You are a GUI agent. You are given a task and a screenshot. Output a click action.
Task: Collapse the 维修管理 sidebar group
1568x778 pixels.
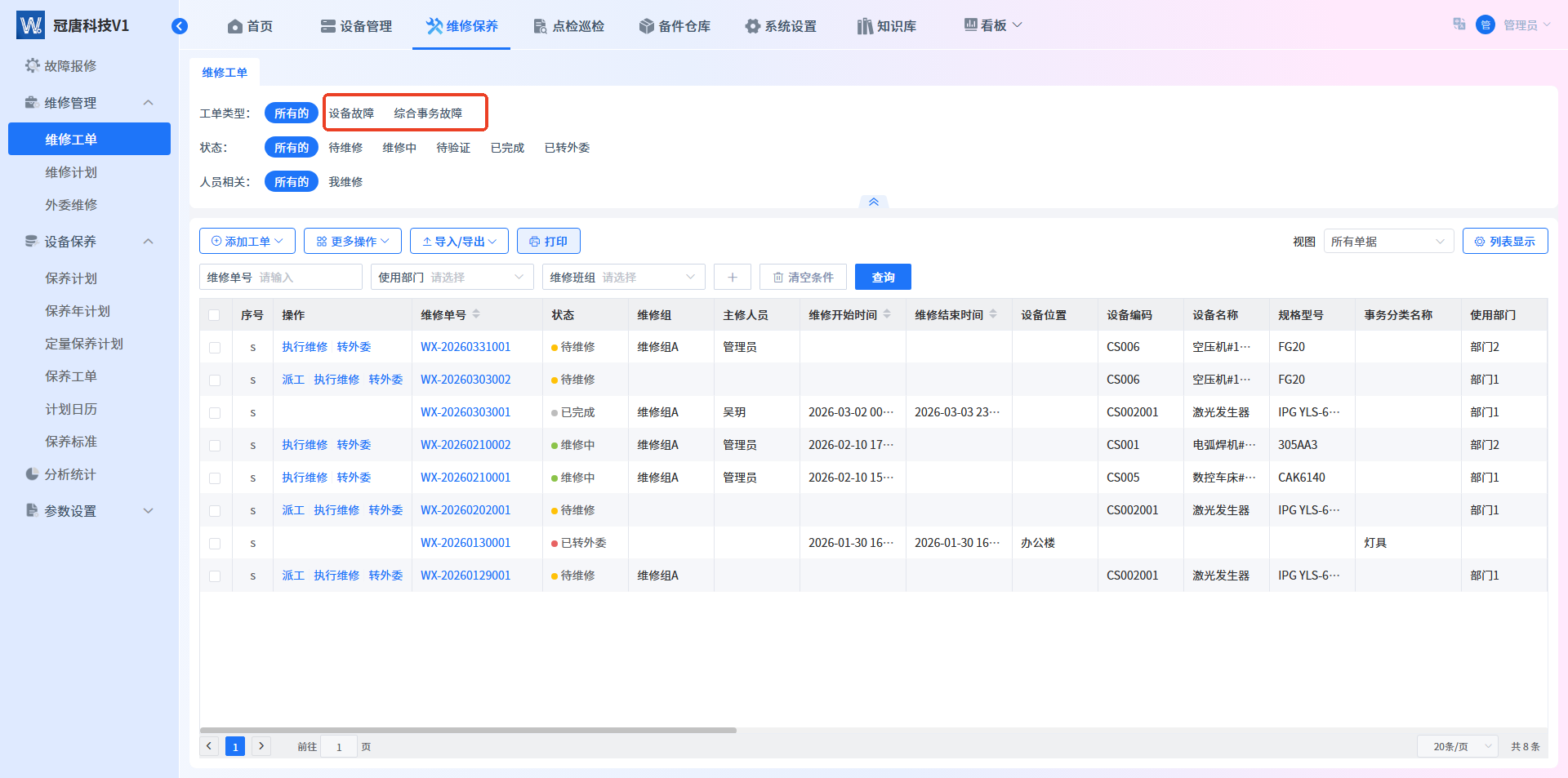click(x=148, y=103)
